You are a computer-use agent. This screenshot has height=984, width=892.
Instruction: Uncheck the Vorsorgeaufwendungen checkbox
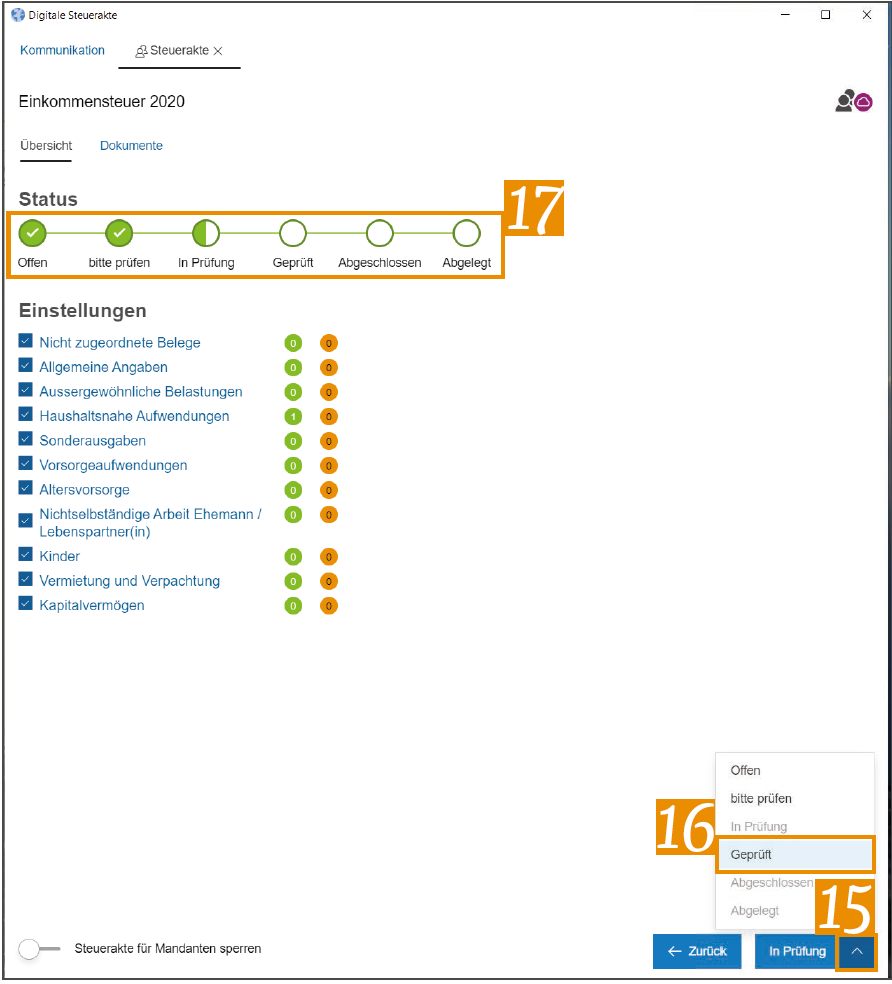pyautogui.click(x=26, y=463)
